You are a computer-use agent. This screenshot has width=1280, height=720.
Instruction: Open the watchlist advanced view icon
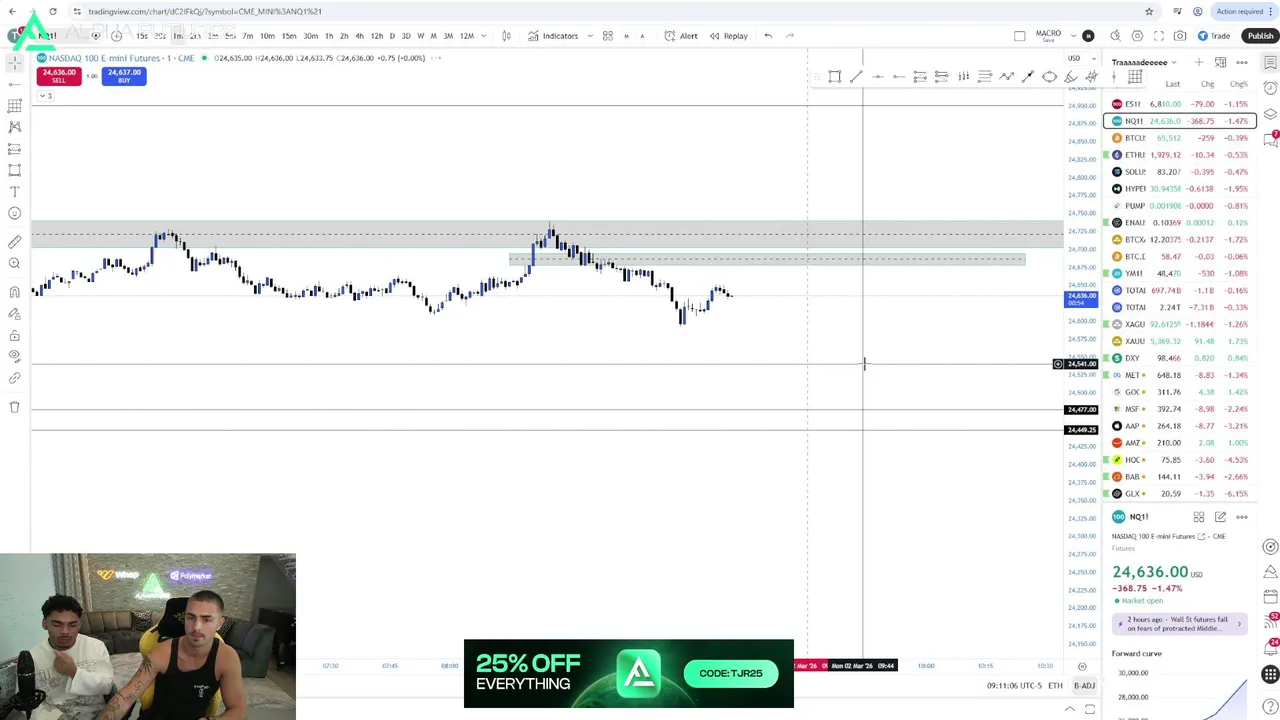(x=1220, y=62)
